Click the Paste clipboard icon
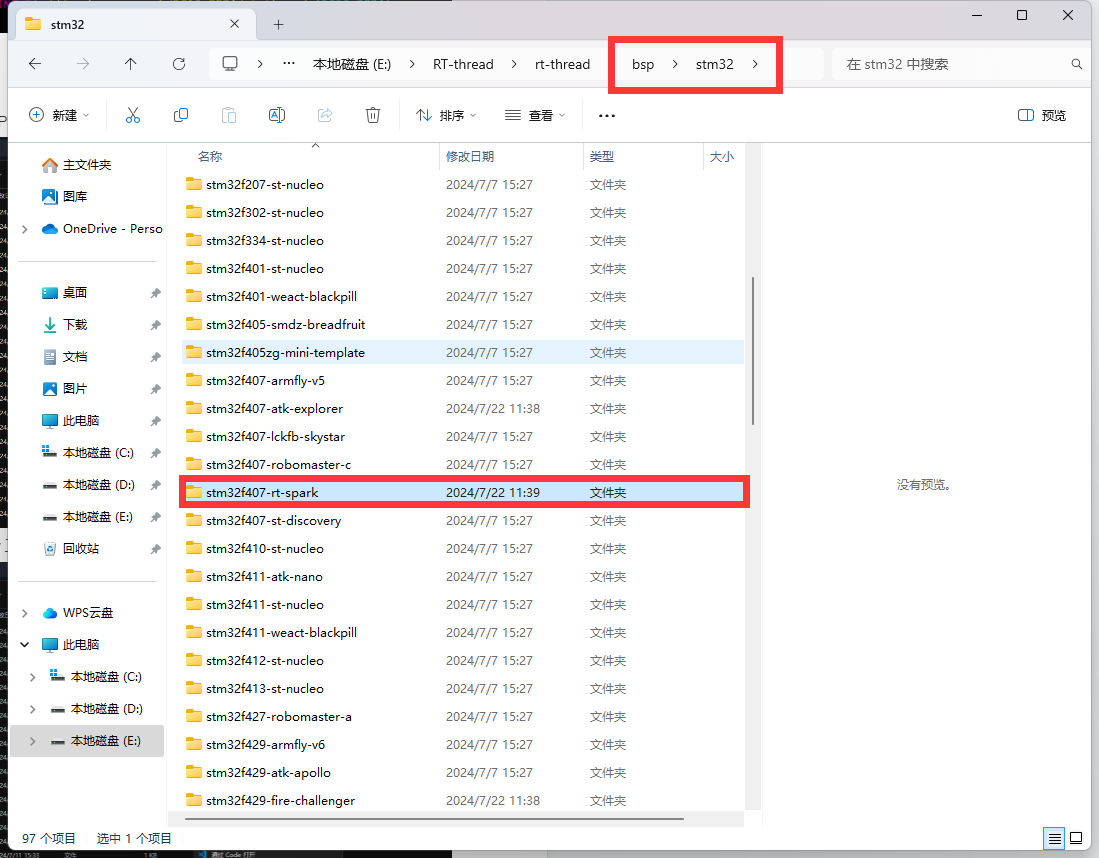 click(x=228, y=115)
